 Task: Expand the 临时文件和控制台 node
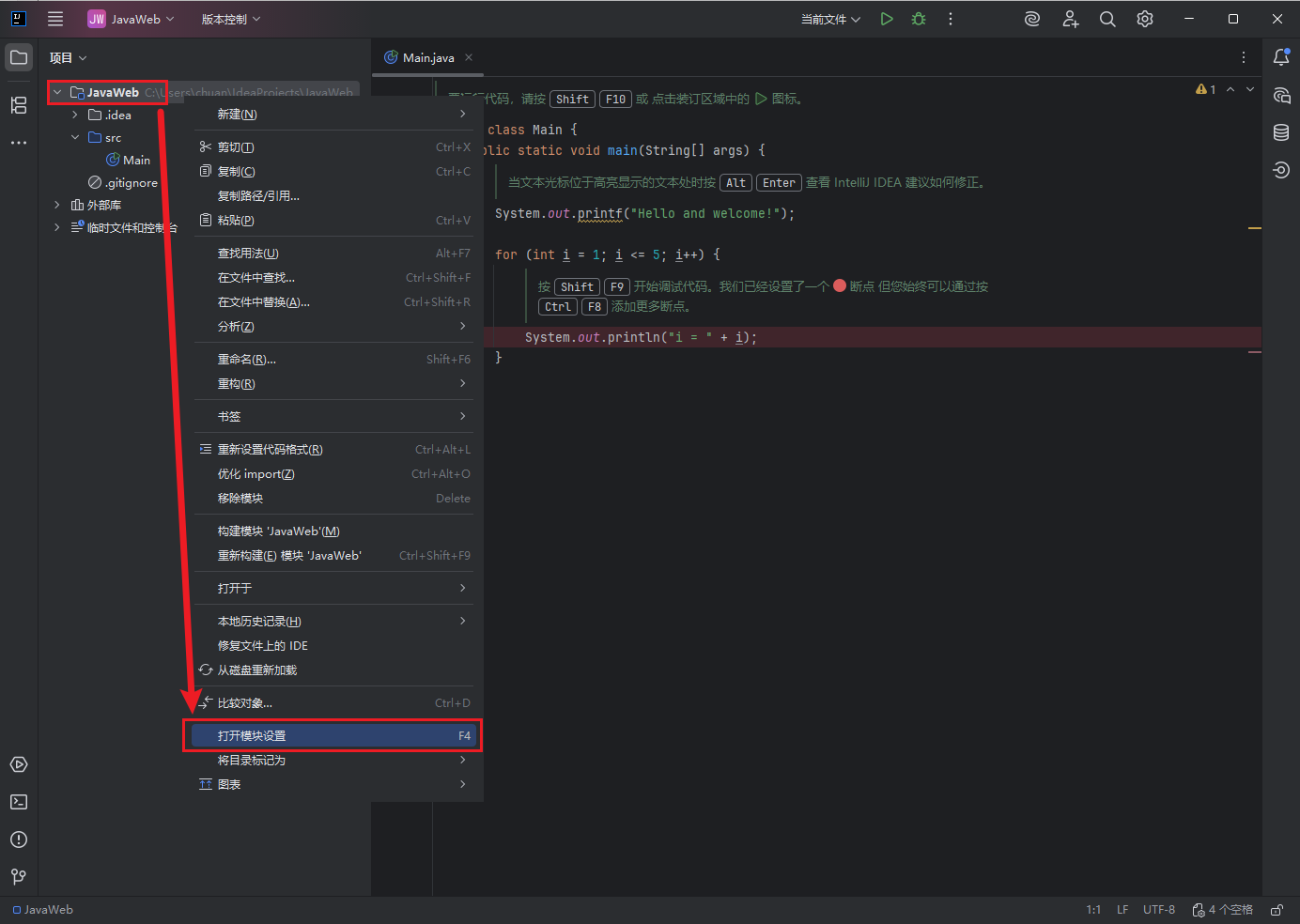pos(57,227)
